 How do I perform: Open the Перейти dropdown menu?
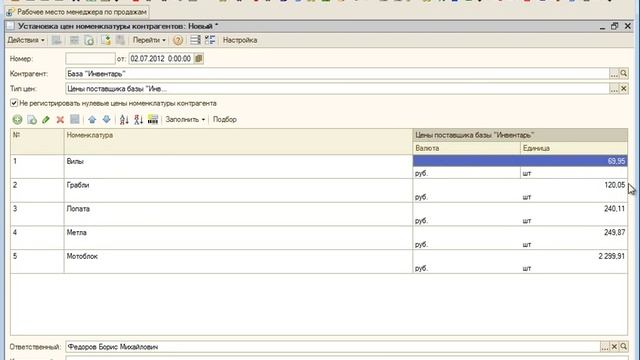coord(149,40)
